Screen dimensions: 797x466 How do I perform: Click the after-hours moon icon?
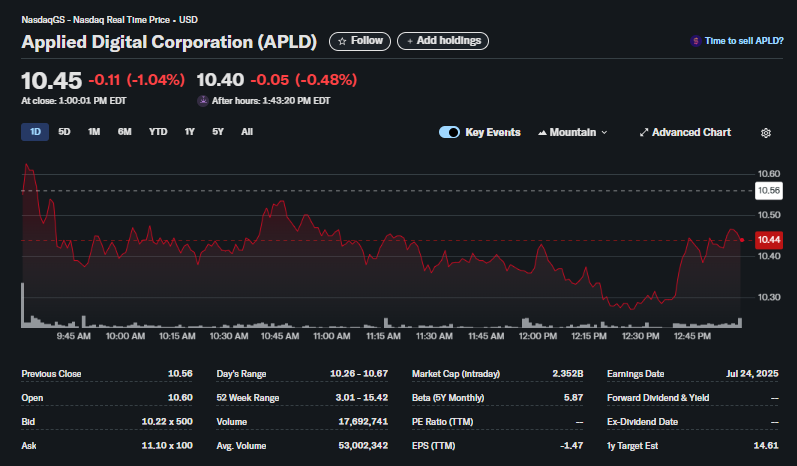tap(203, 101)
